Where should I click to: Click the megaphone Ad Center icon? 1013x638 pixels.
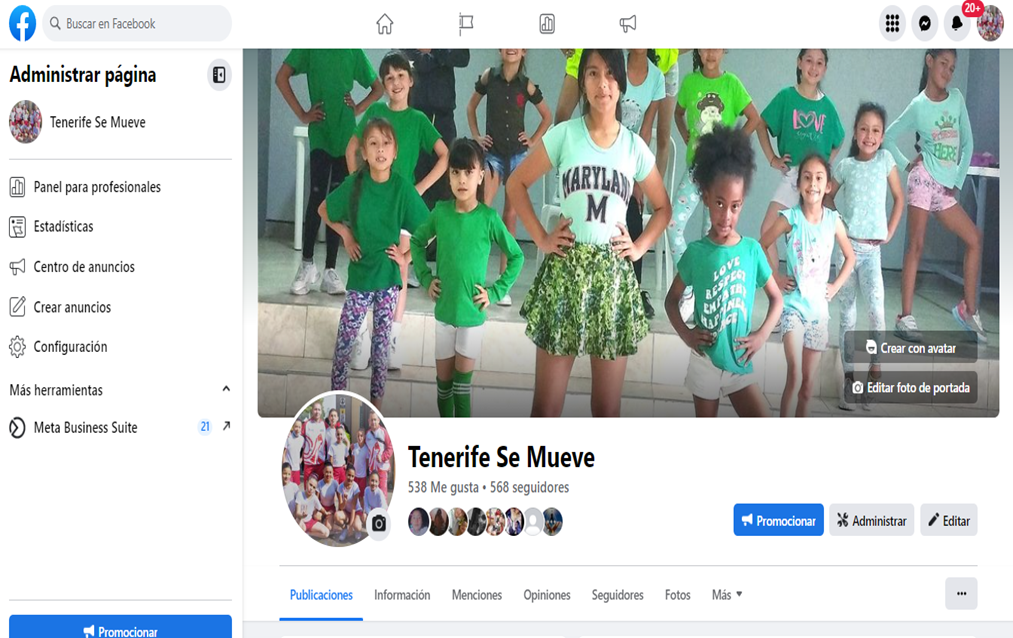point(628,23)
